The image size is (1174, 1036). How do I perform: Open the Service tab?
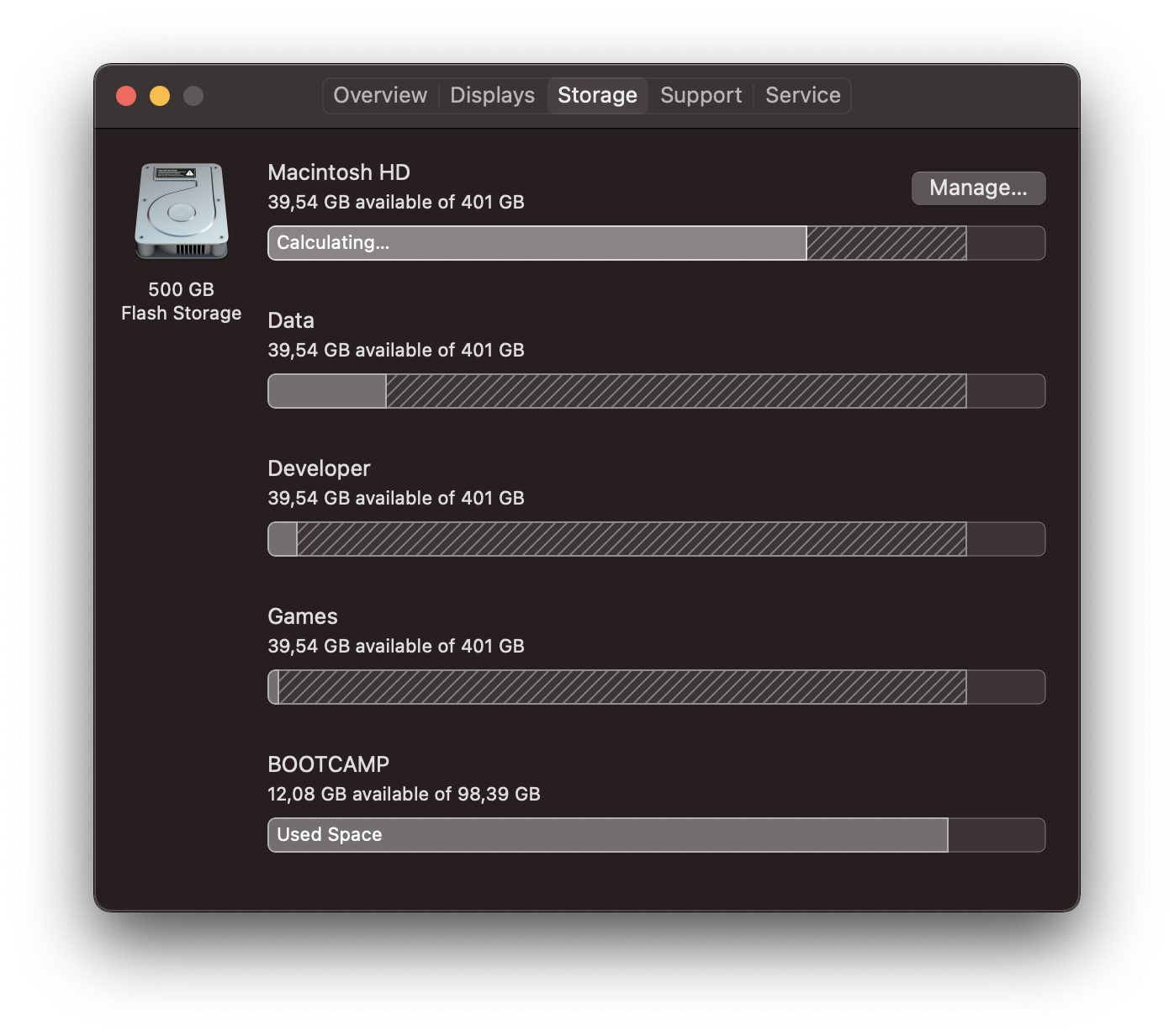click(x=803, y=95)
